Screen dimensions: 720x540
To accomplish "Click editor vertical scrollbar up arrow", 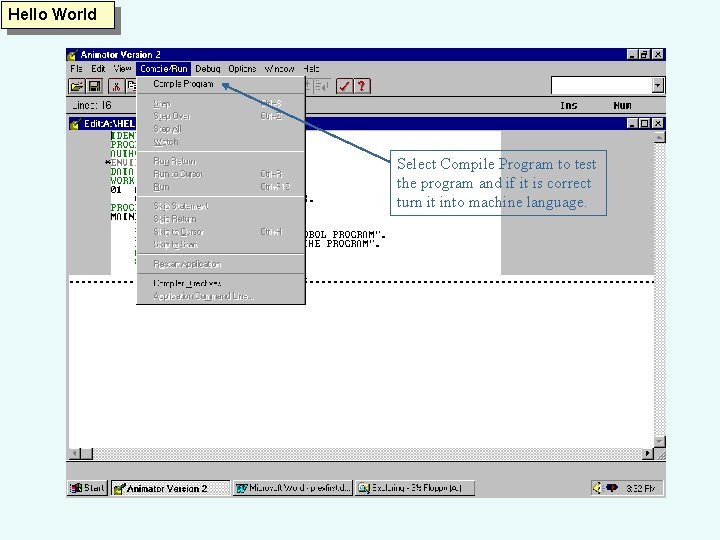I will coord(659,137).
